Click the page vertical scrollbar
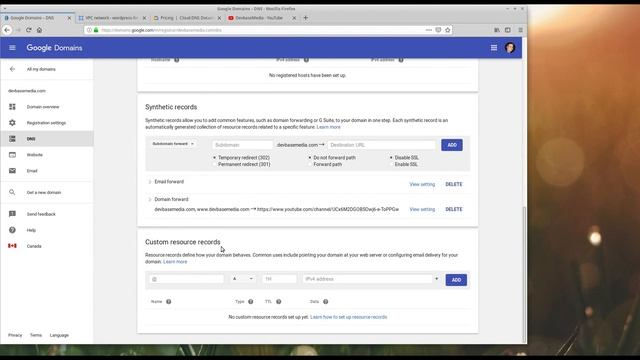 (x=524, y=274)
